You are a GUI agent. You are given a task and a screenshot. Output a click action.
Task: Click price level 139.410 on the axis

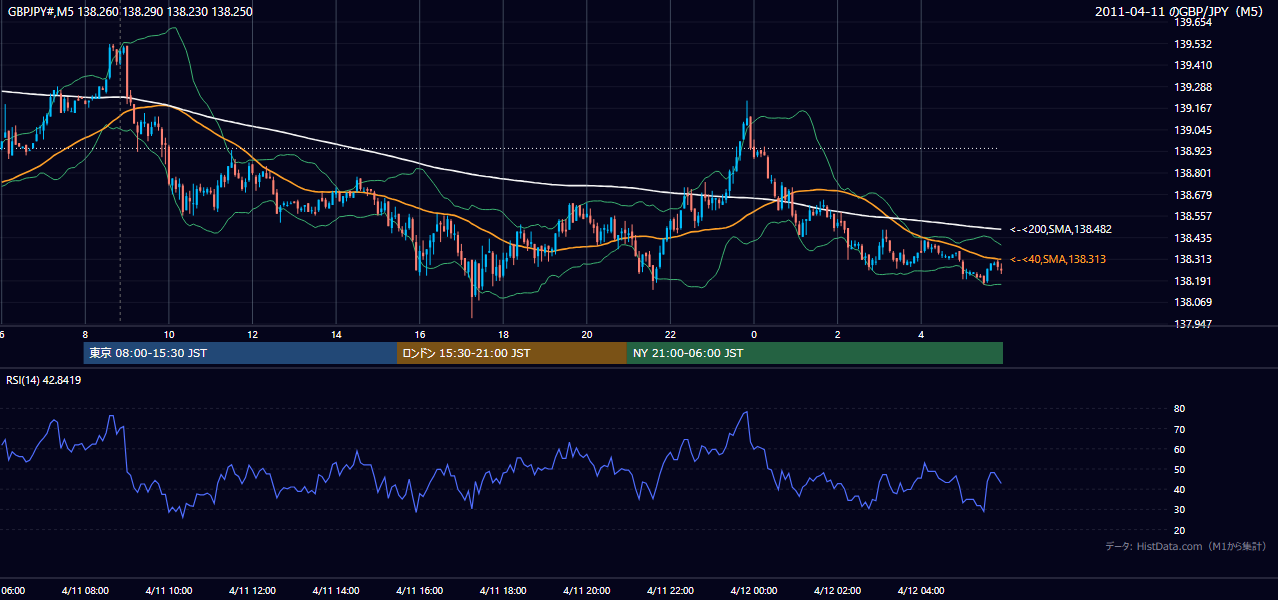(x=1193, y=65)
